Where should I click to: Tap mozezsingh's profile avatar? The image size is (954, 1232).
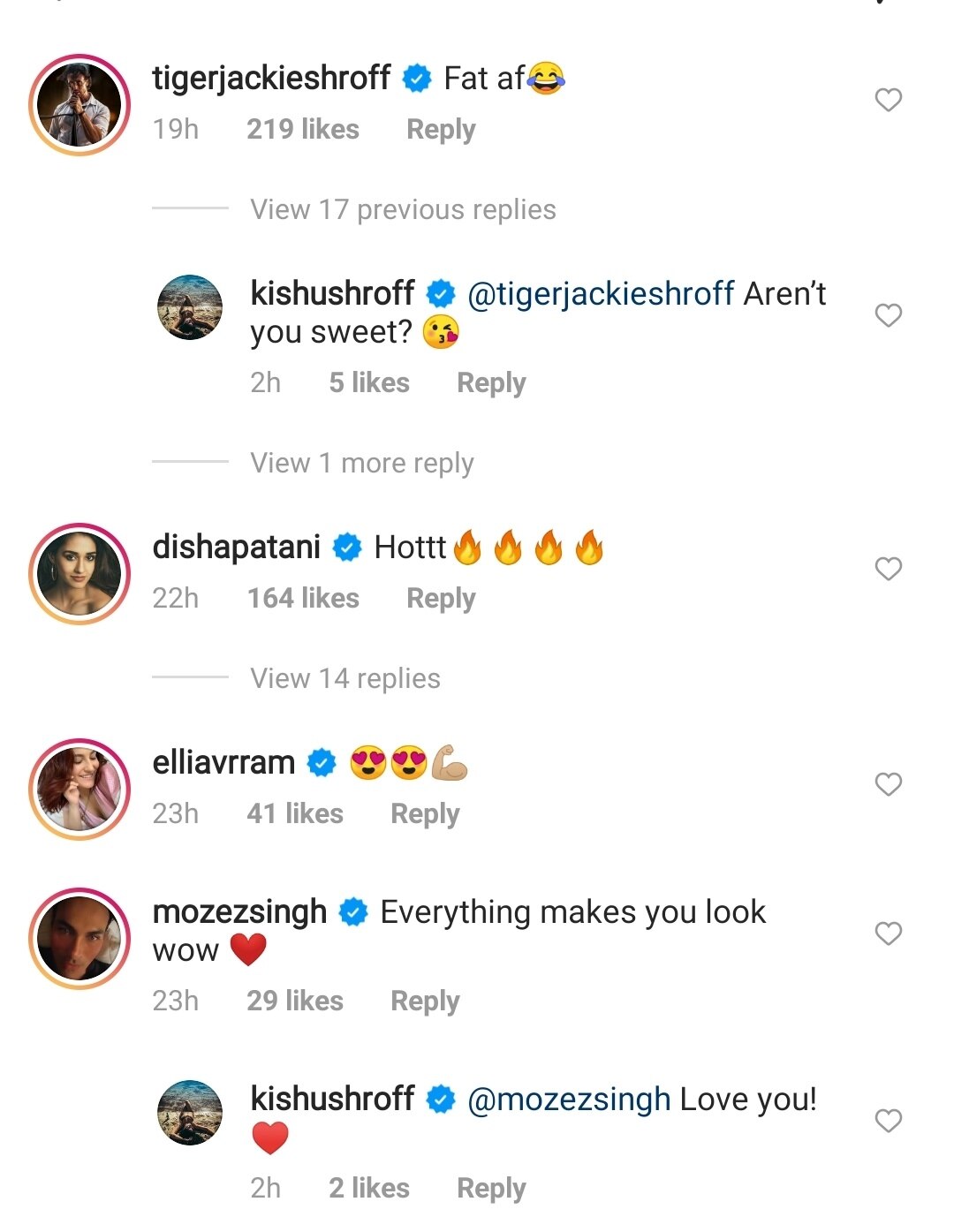tap(79, 938)
